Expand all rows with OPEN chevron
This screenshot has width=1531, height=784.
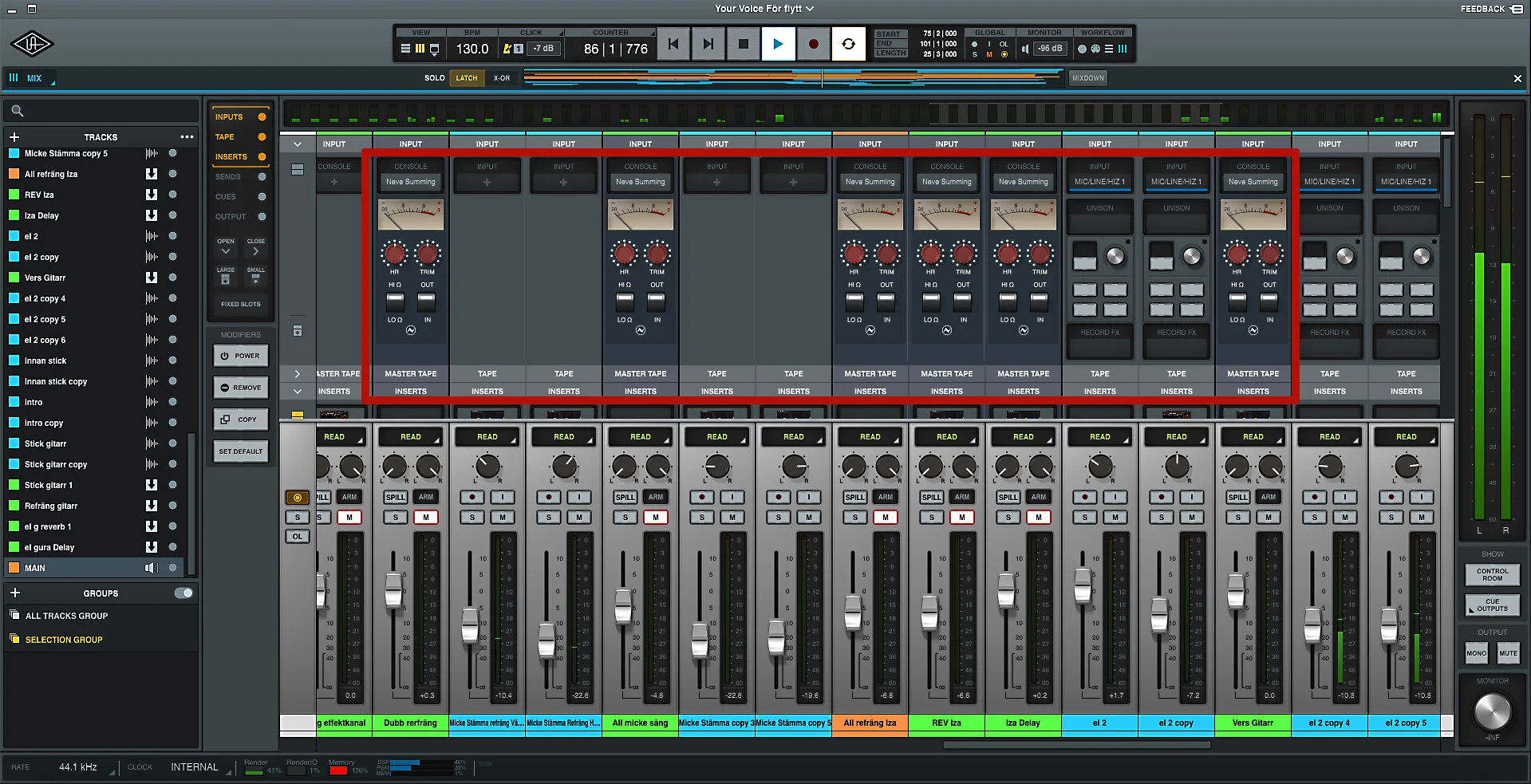pos(226,251)
